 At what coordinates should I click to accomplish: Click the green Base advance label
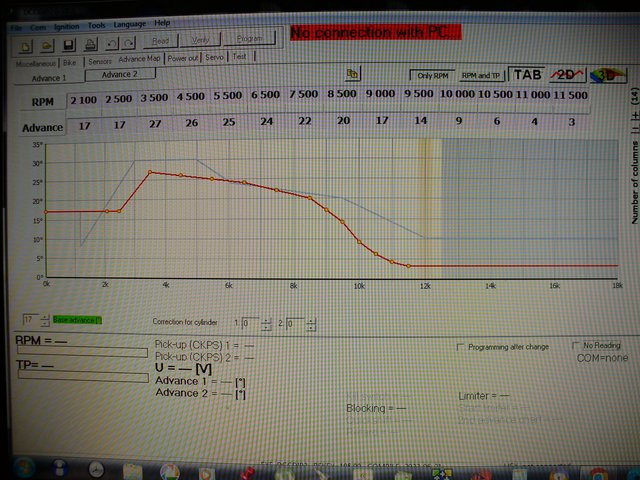click(x=77, y=320)
